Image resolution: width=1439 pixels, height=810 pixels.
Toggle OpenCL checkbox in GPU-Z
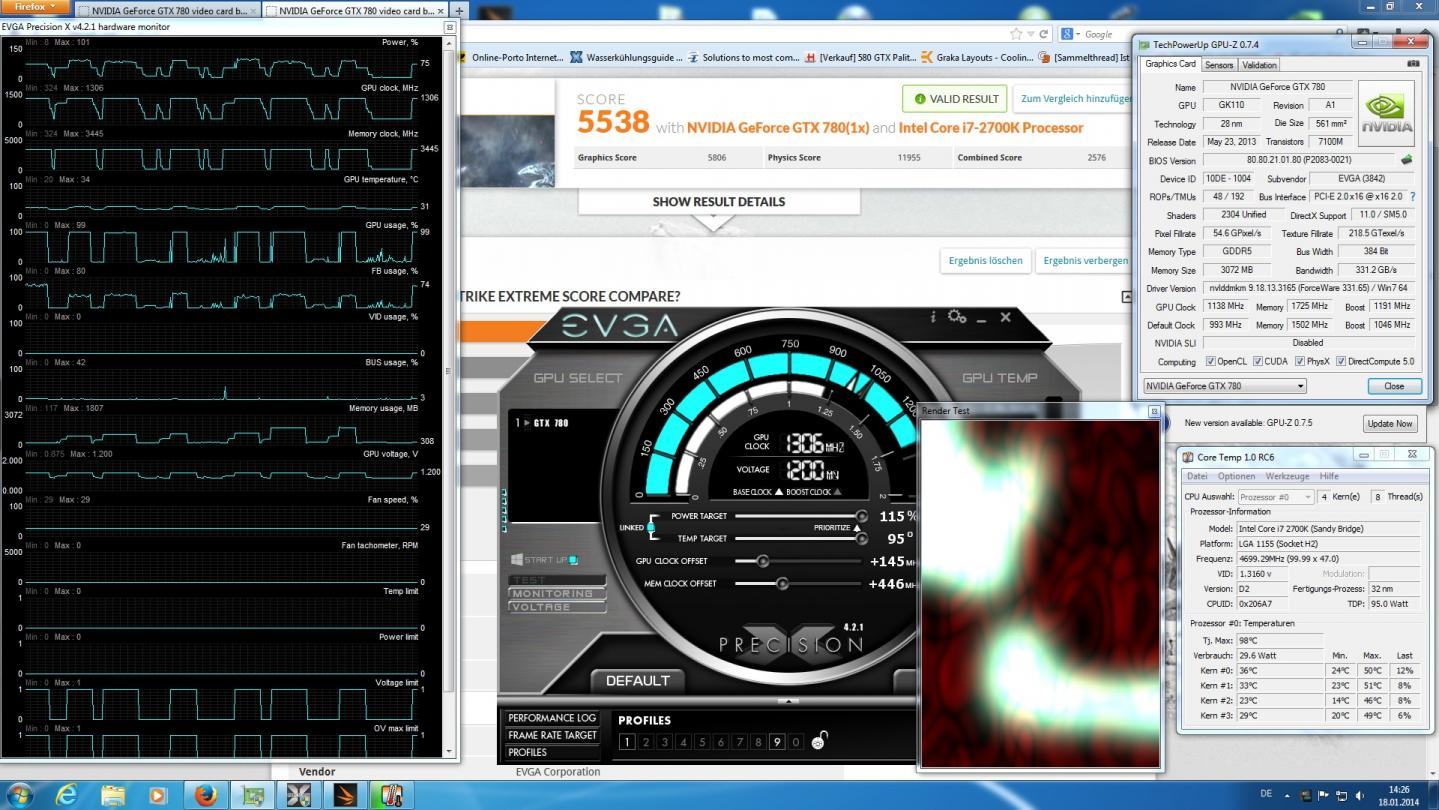[x=1211, y=361]
